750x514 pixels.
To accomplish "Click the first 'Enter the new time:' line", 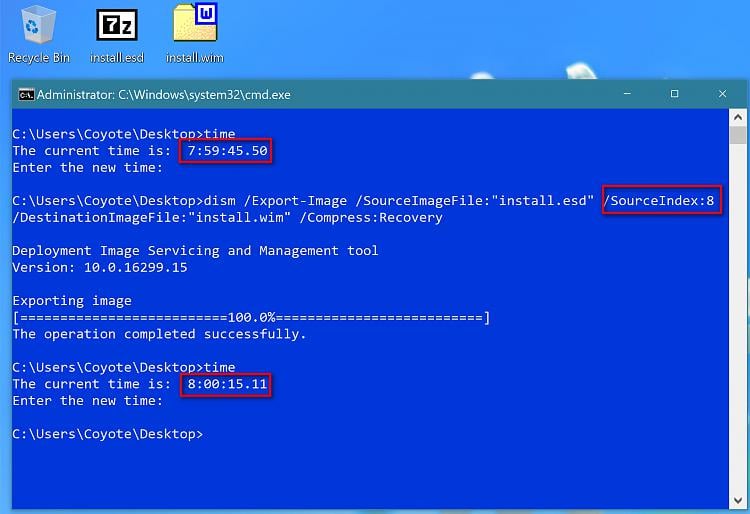I will (x=88, y=168).
